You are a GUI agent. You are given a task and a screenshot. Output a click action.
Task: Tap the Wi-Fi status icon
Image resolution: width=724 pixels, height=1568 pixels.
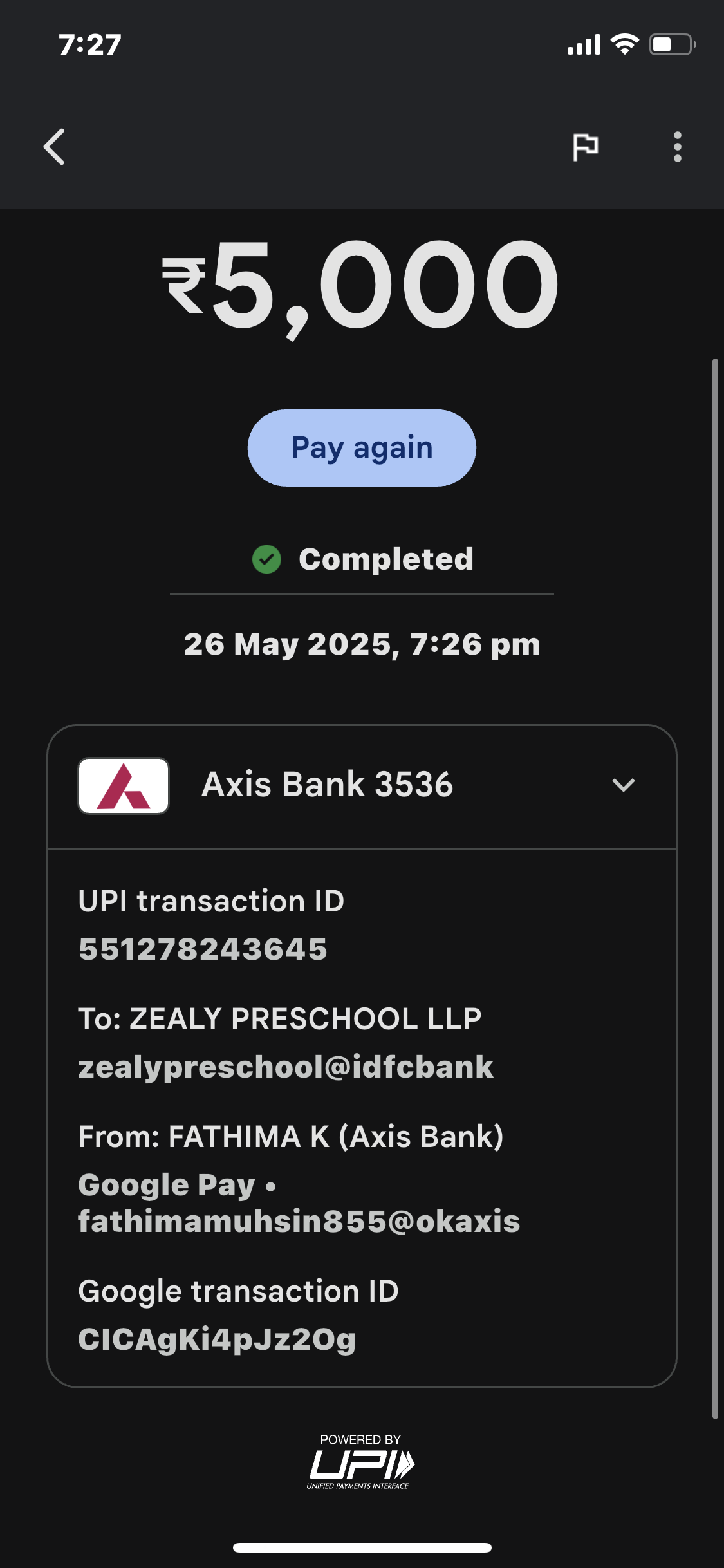pyautogui.click(x=624, y=44)
